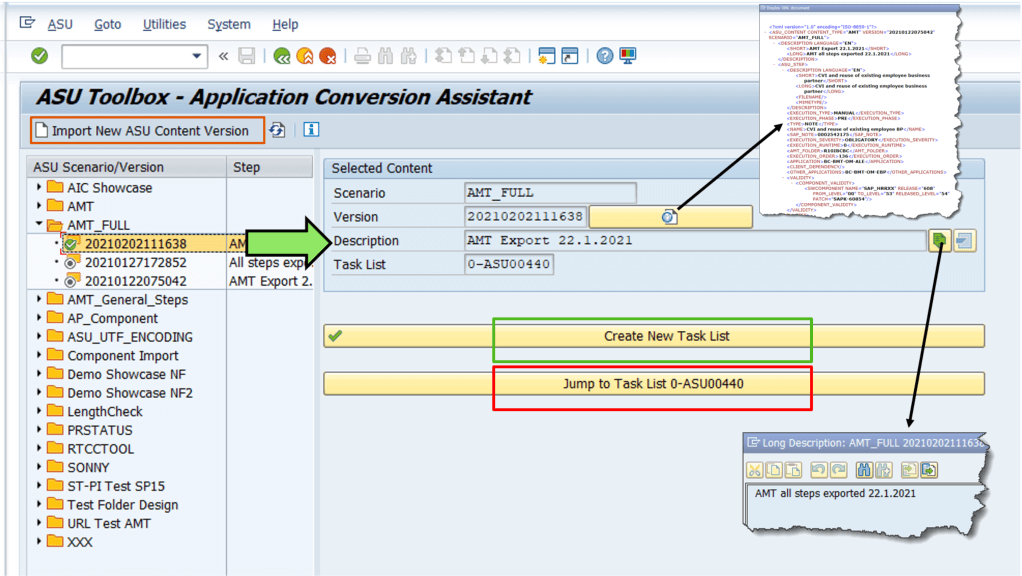Click the Find Next binoculars-plus icon in main toolbar
This screenshot has height=576, width=1022.
409,56
